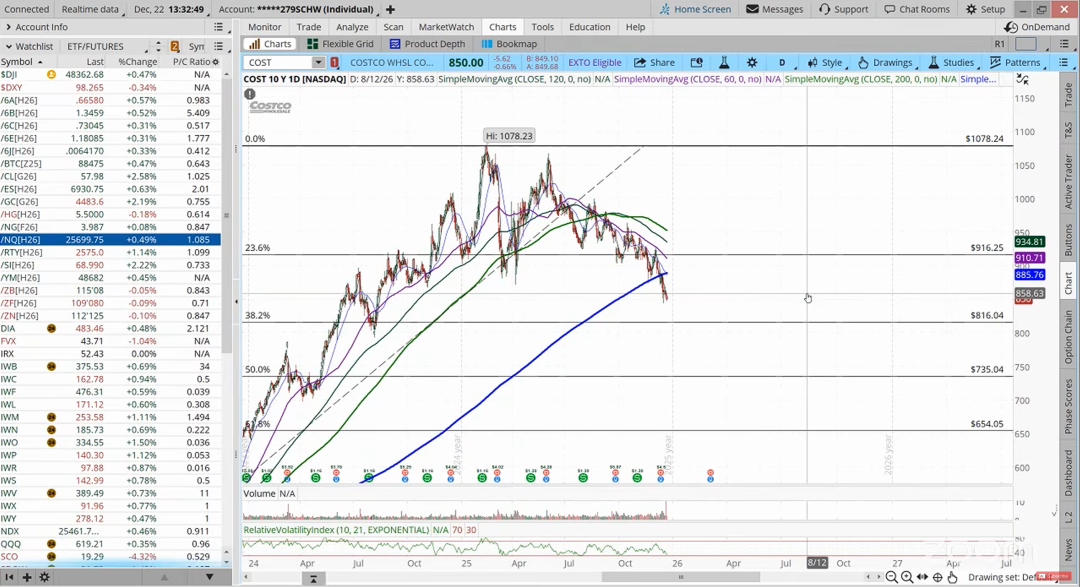
Task: Switch to the Scan tab
Action: pos(393,27)
